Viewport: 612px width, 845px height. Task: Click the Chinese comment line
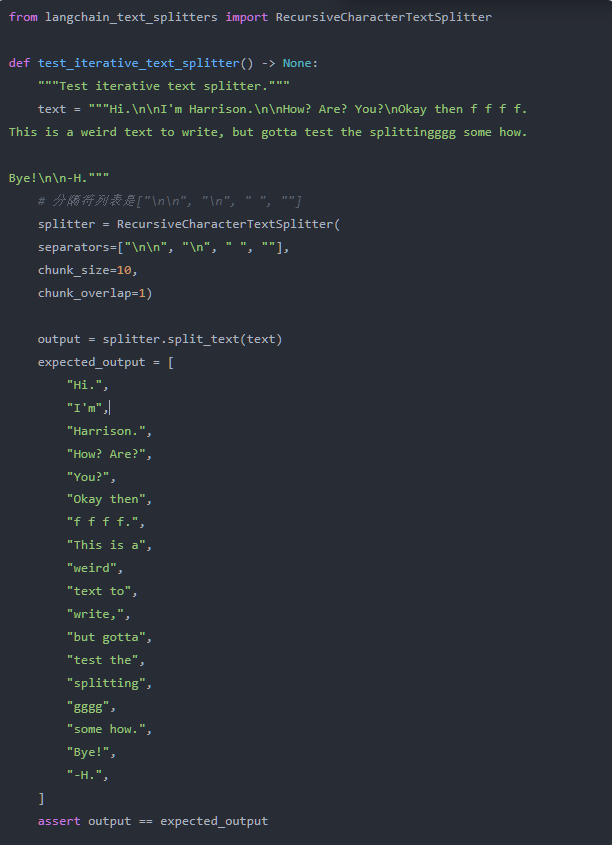170,201
